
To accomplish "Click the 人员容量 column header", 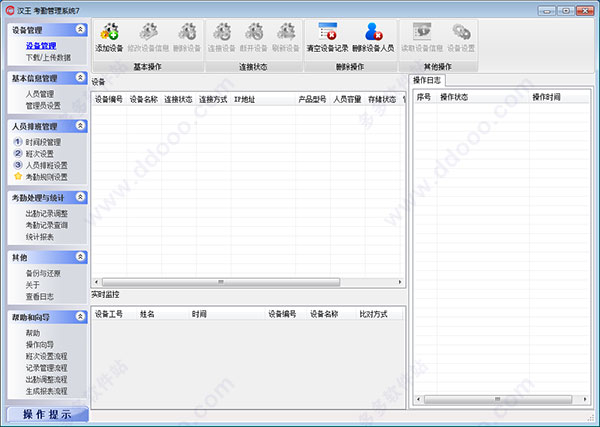I will [347, 99].
